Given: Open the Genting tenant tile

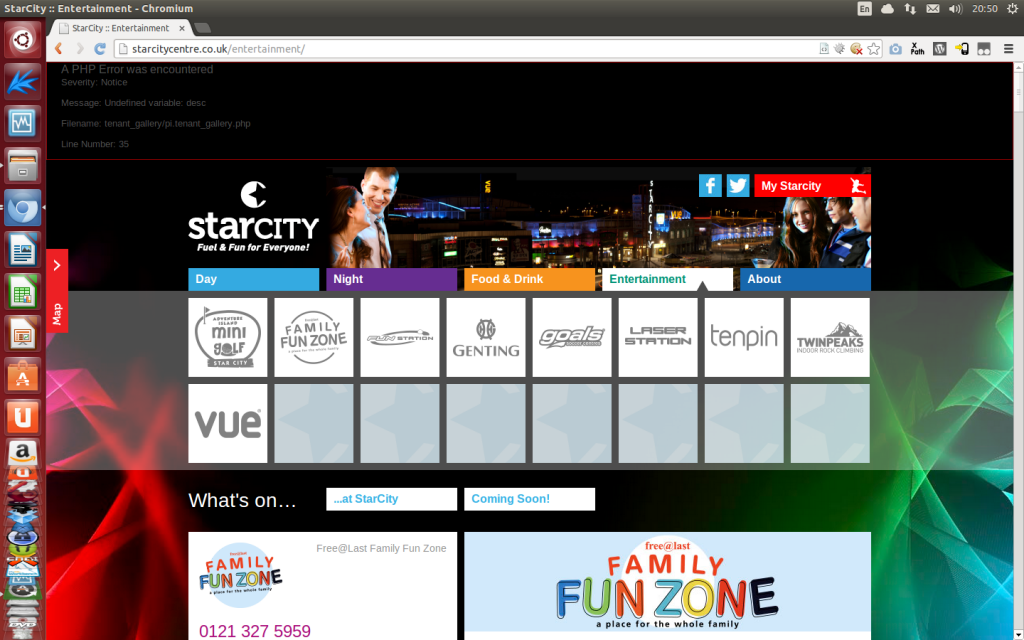Looking at the screenshot, I should (486, 337).
